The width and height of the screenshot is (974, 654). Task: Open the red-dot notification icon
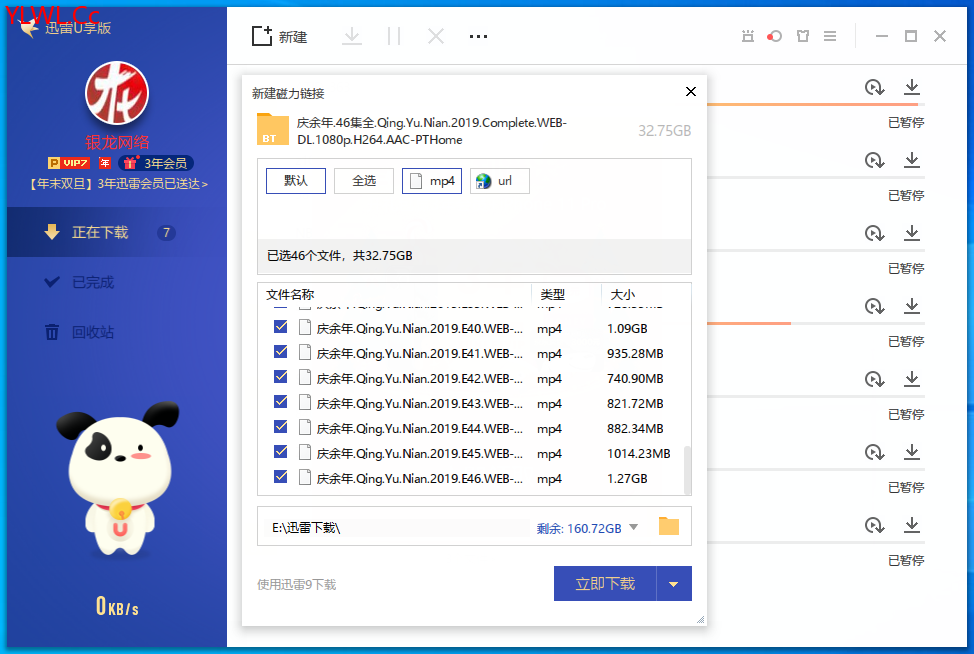(775, 36)
